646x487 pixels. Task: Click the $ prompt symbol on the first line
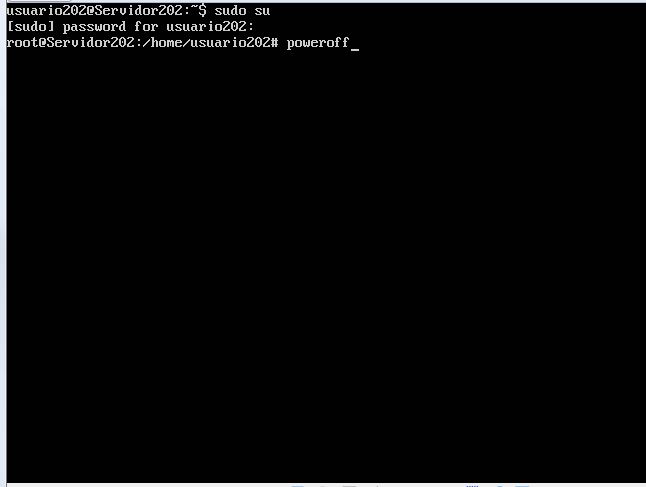click(202, 10)
